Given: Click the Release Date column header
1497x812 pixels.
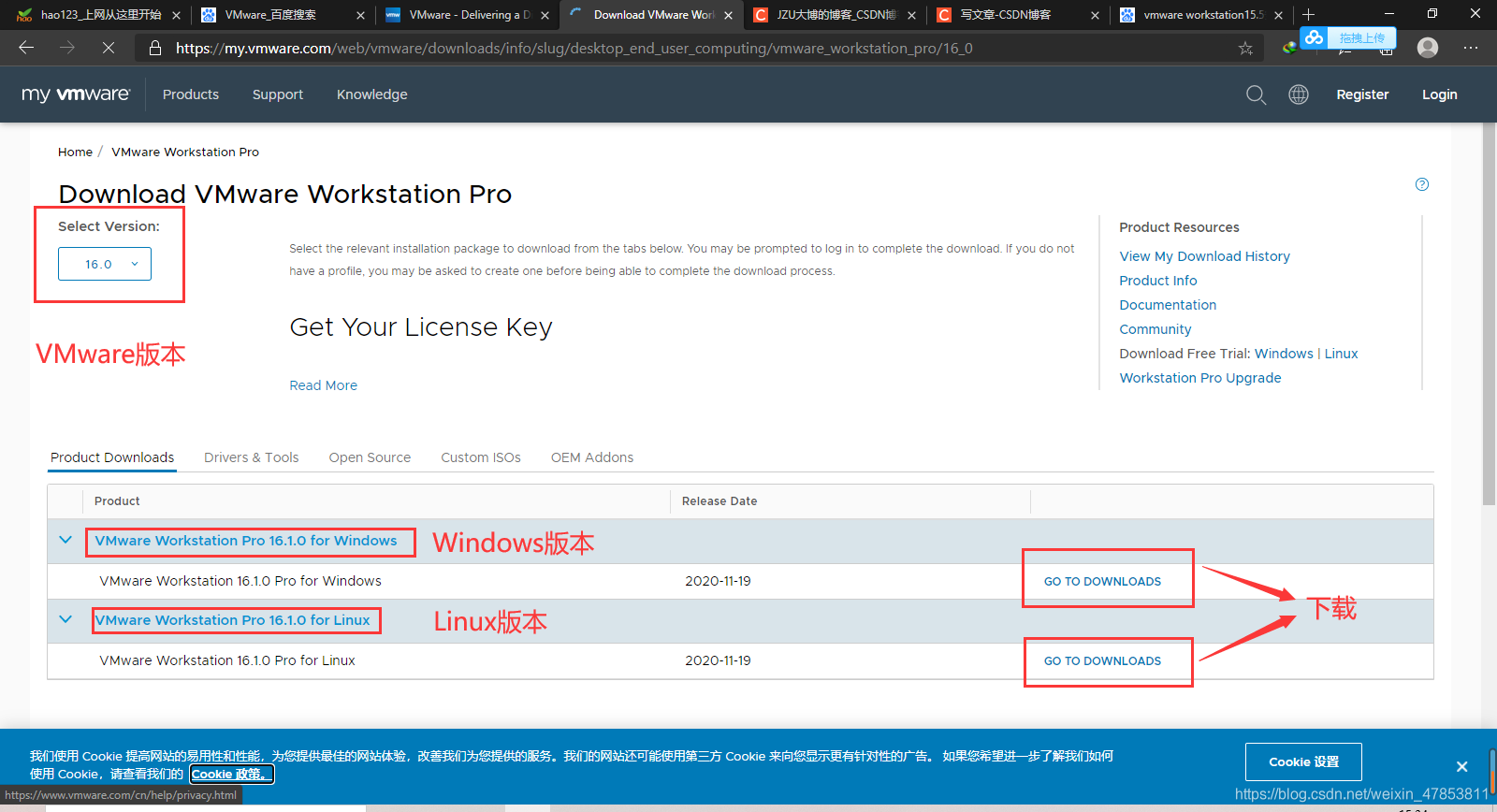Looking at the screenshot, I should coord(719,501).
